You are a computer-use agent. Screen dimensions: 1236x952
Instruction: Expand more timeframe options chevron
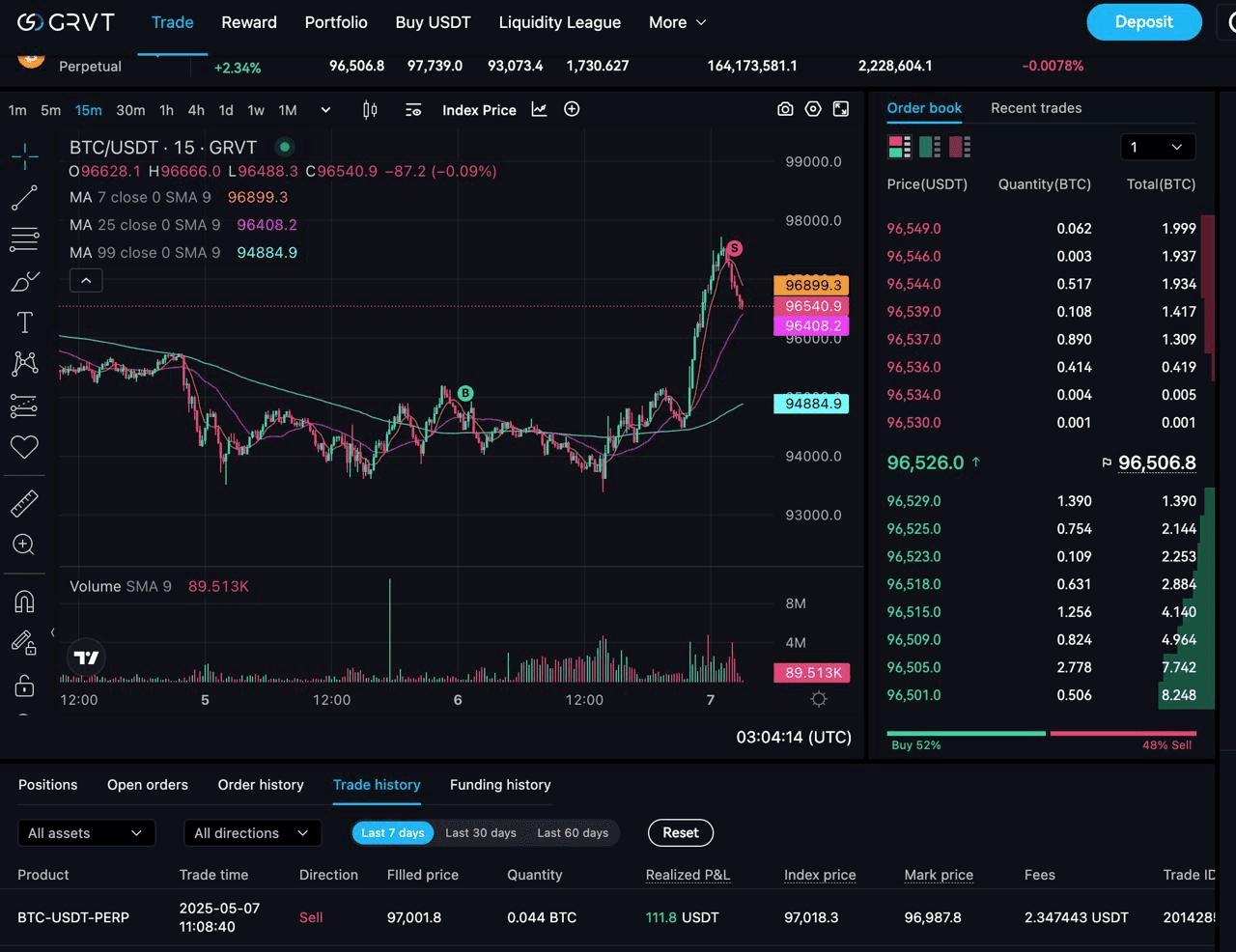(325, 110)
